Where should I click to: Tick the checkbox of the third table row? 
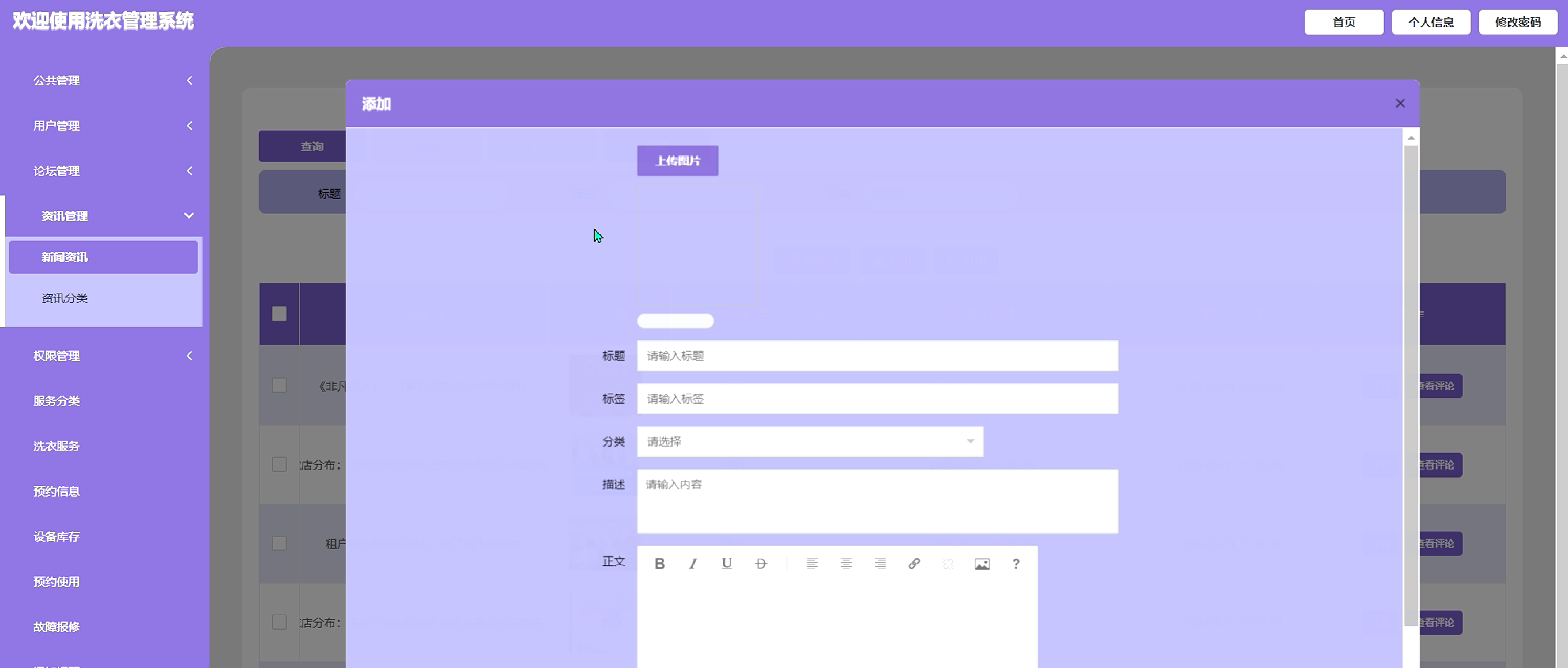(x=279, y=543)
